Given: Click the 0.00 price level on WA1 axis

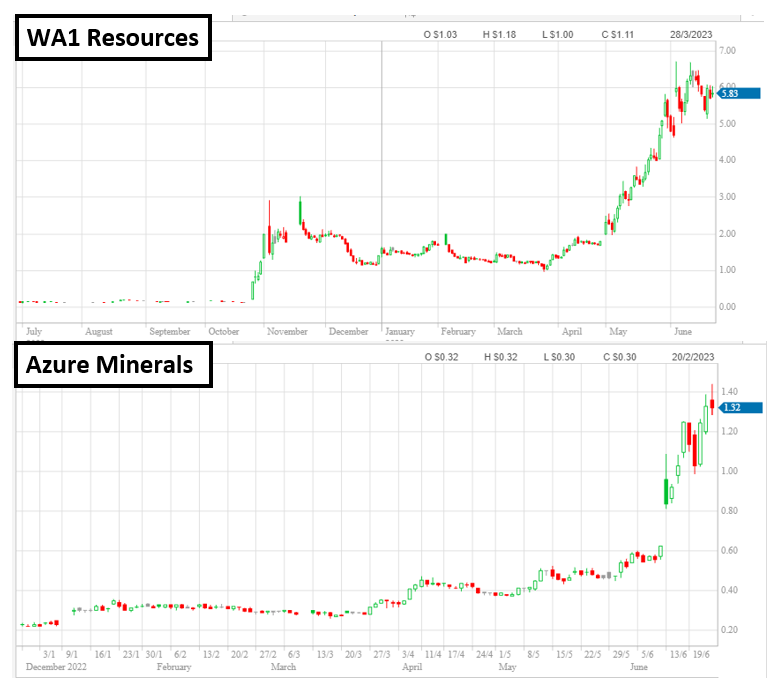Looking at the screenshot, I should (727, 307).
